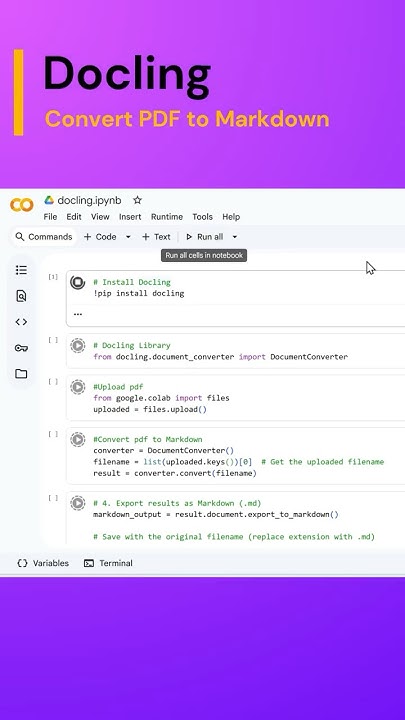The height and width of the screenshot is (720, 405).
Task: Click the markdown_output export_to_markdown line
Action: click(x=216, y=514)
